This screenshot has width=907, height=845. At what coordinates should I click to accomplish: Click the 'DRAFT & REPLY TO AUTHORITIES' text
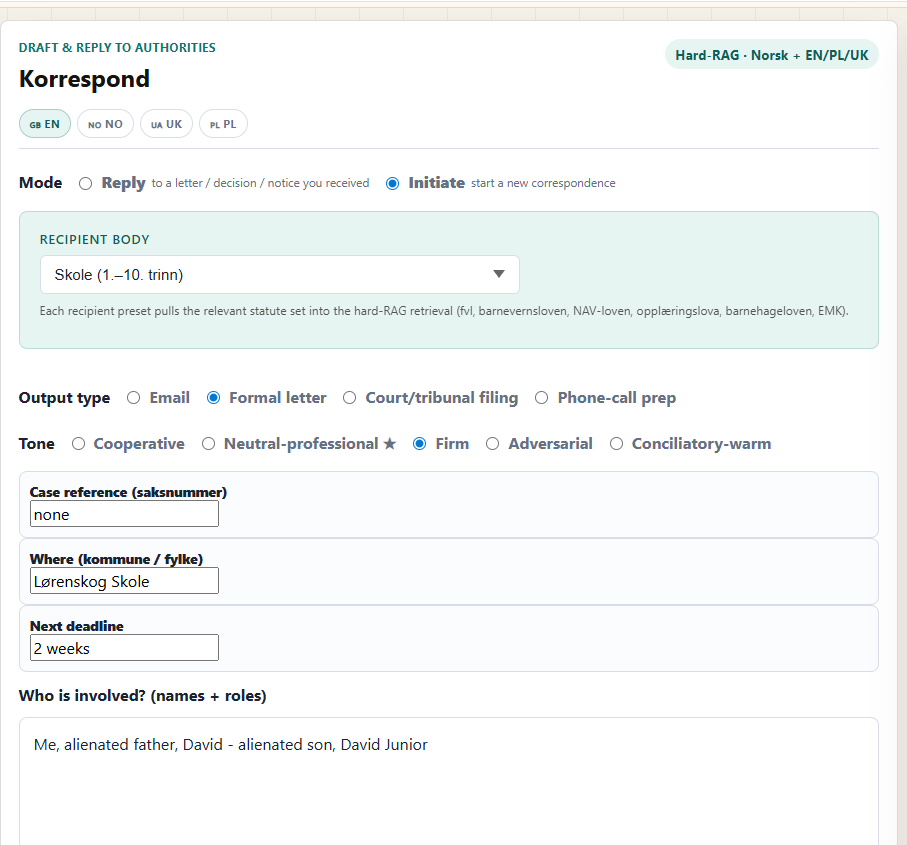[117, 47]
